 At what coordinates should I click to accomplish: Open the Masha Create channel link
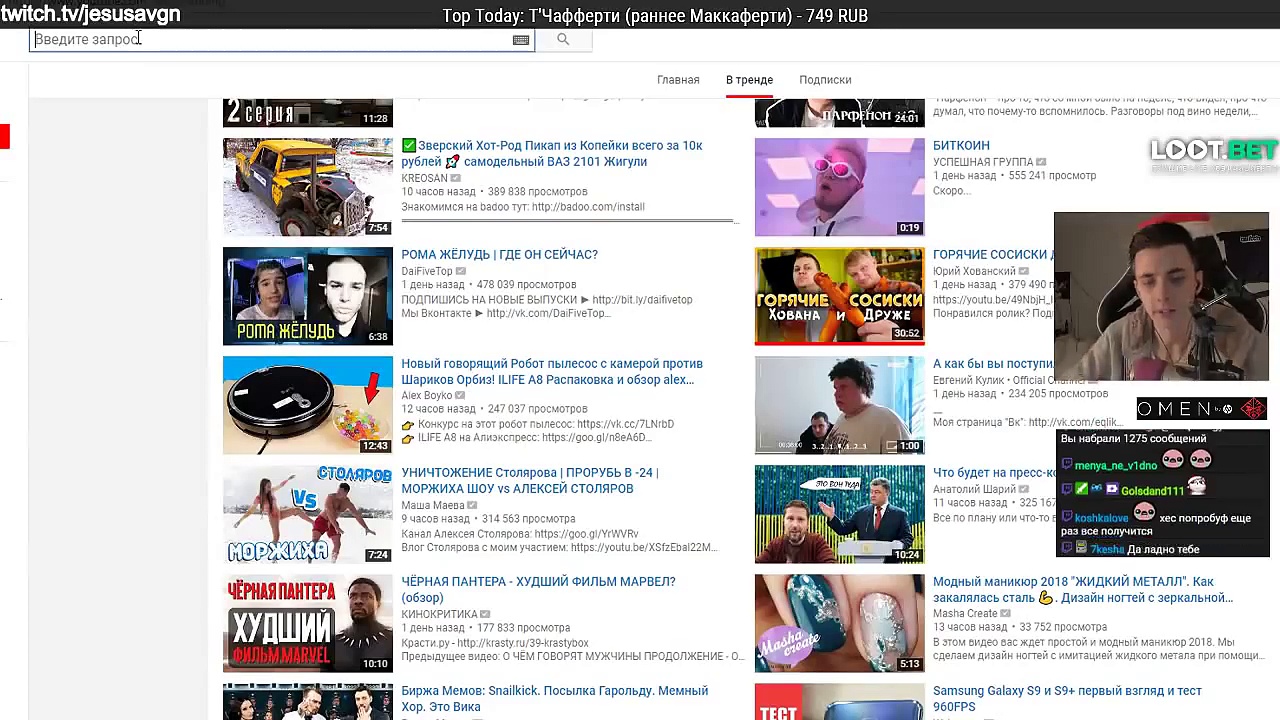click(965, 614)
